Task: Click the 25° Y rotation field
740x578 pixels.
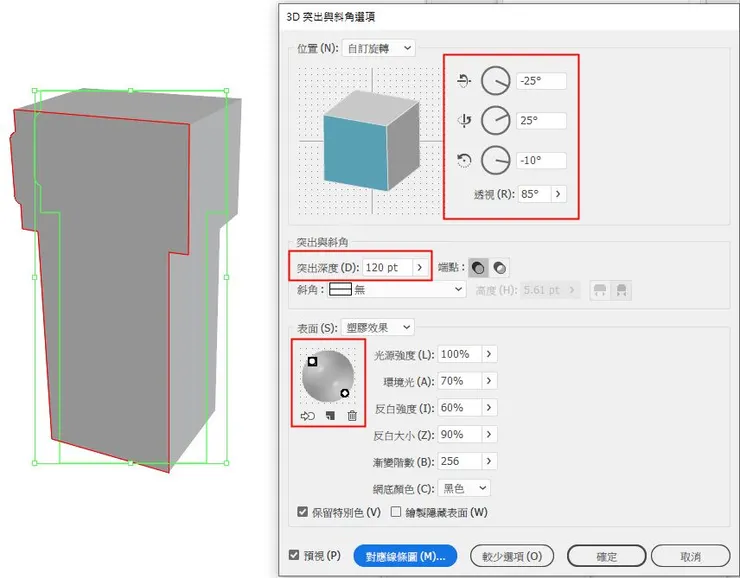Action: pyautogui.click(x=541, y=120)
